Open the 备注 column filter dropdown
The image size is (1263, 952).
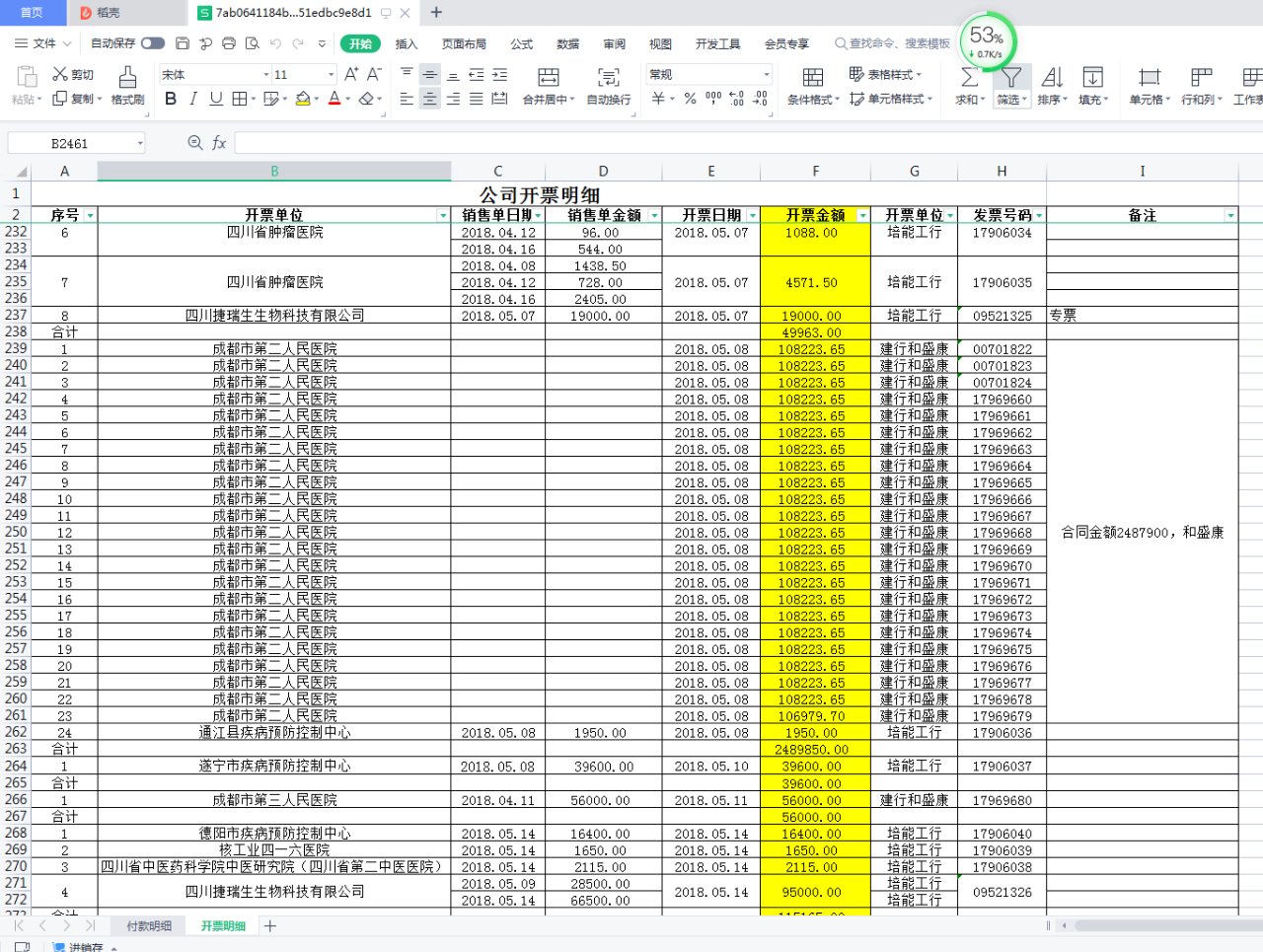click(x=1230, y=215)
